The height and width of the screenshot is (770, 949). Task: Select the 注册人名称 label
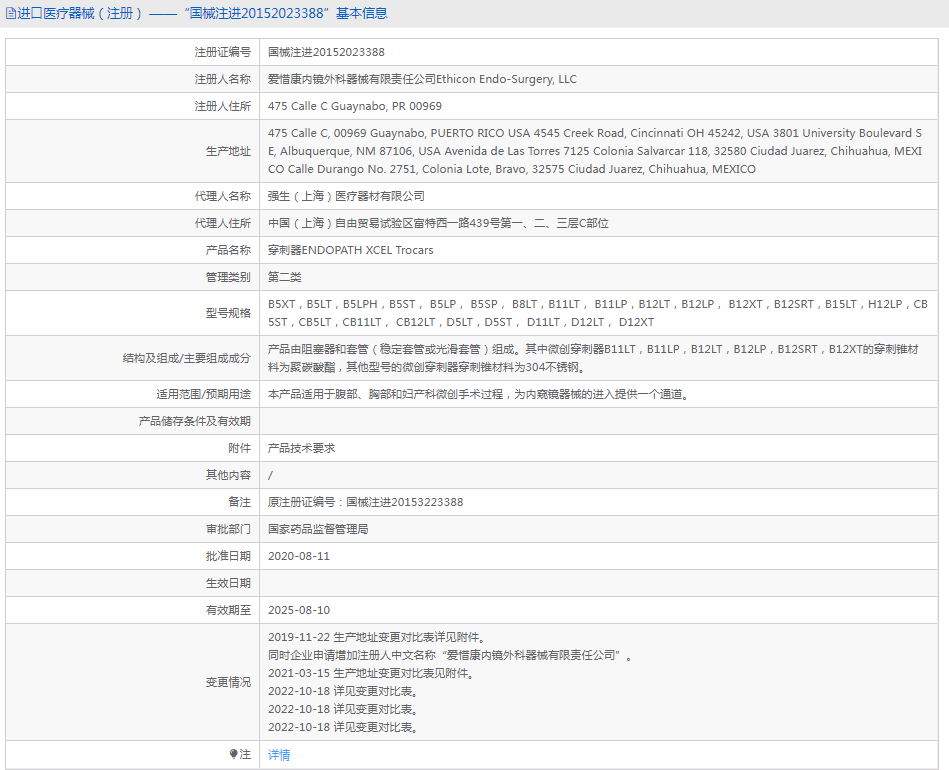tap(223, 79)
